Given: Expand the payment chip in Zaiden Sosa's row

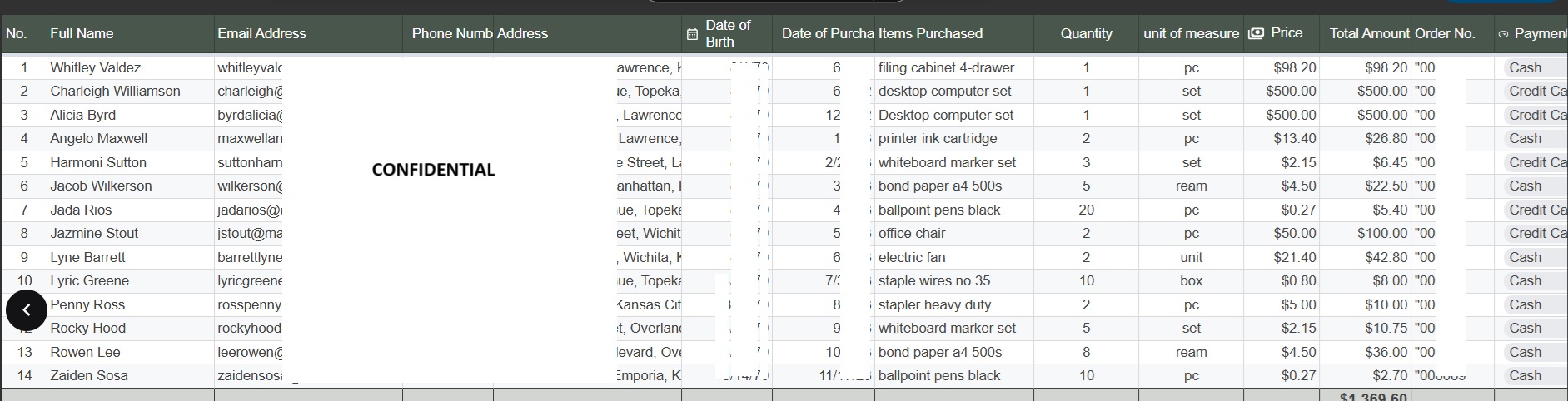Looking at the screenshot, I should (x=1532, y=375).
